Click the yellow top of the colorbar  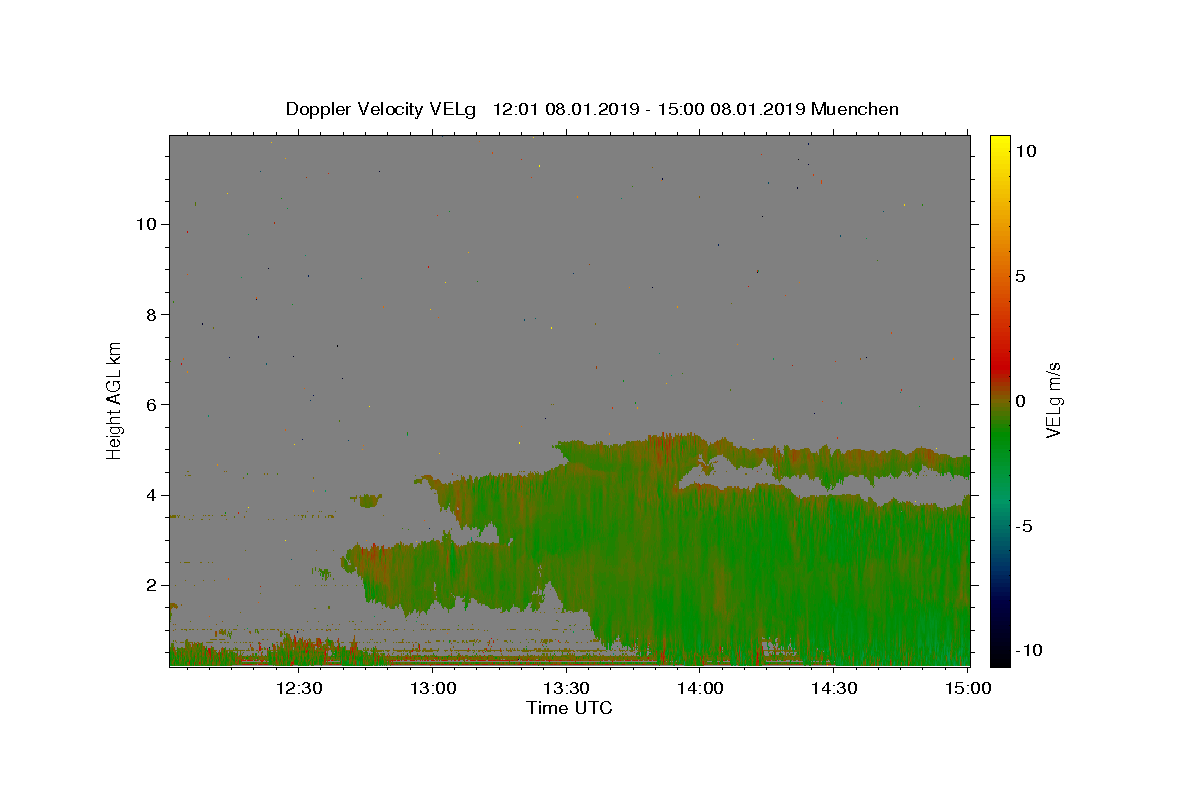[x=1000, y=145]
